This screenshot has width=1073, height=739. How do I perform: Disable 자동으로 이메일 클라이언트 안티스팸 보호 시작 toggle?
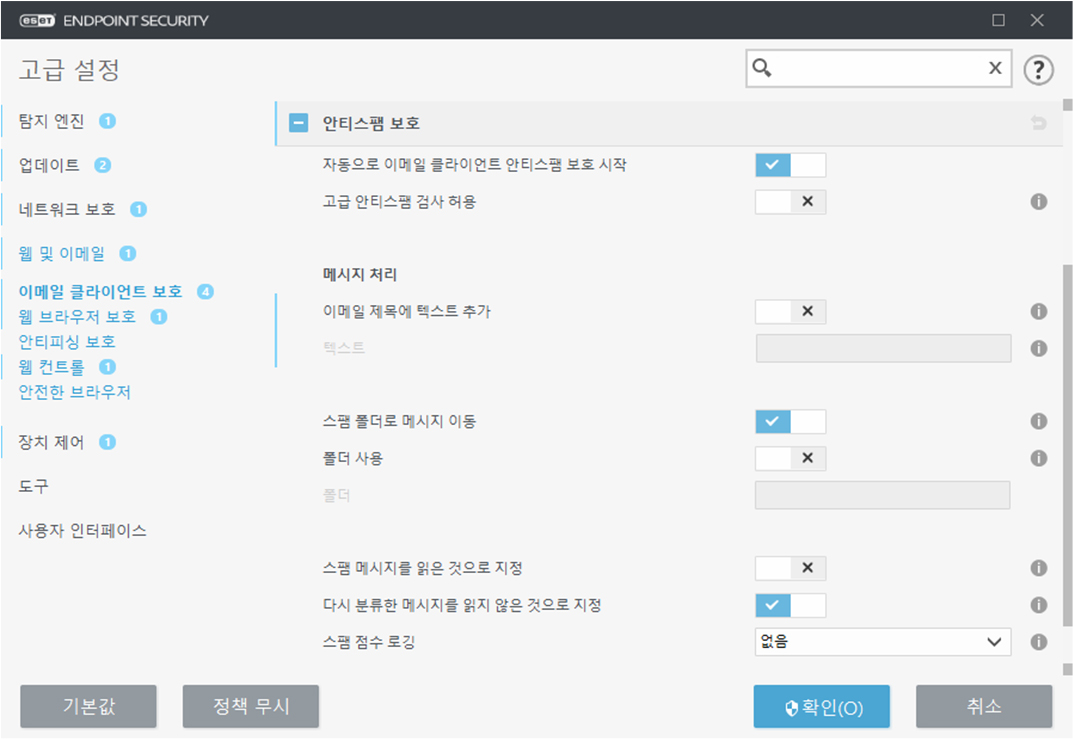pyautogui.click(x=790, y=165)
